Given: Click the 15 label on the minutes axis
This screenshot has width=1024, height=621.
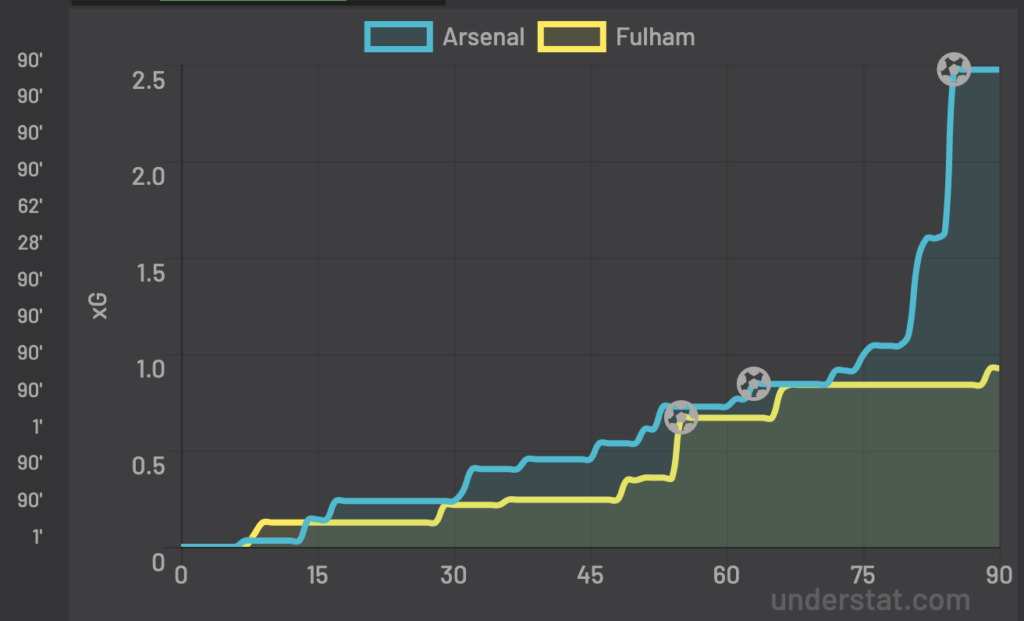Looking at the screenshot, I should click(317, 575).
